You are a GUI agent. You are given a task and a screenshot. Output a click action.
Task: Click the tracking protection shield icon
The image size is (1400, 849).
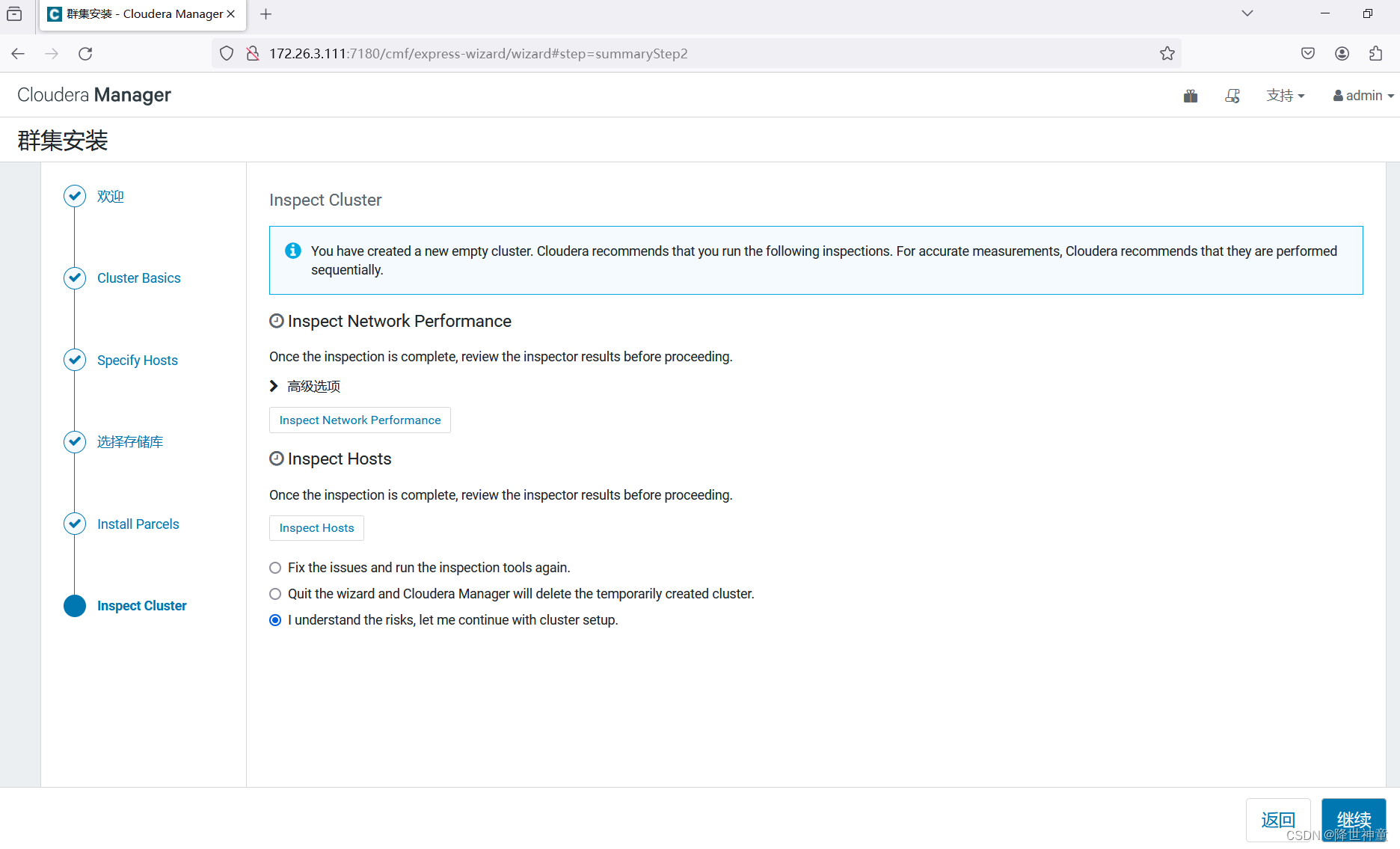click(x=227, y=53)
